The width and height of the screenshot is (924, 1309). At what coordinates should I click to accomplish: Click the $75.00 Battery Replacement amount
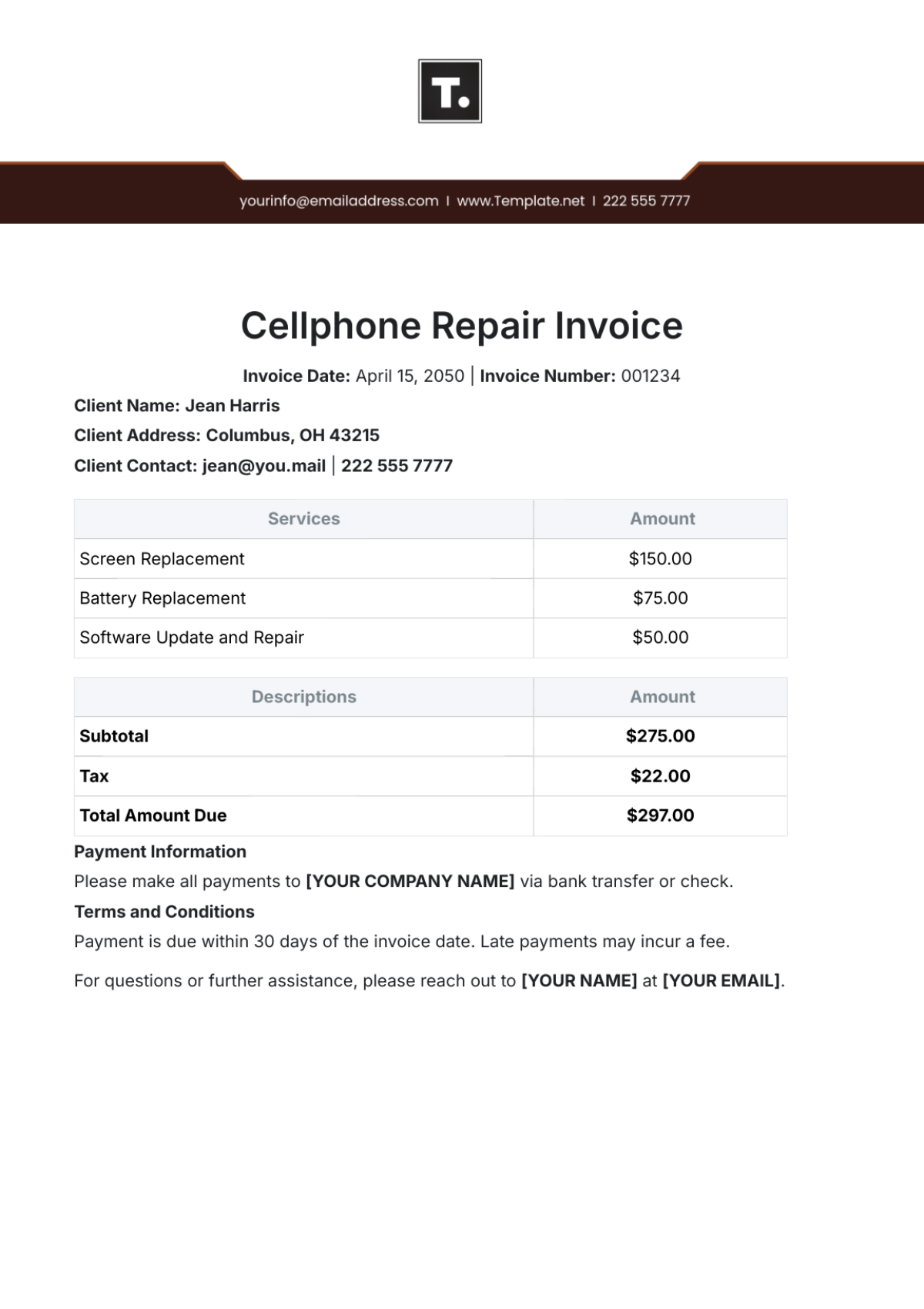(660, 598)
